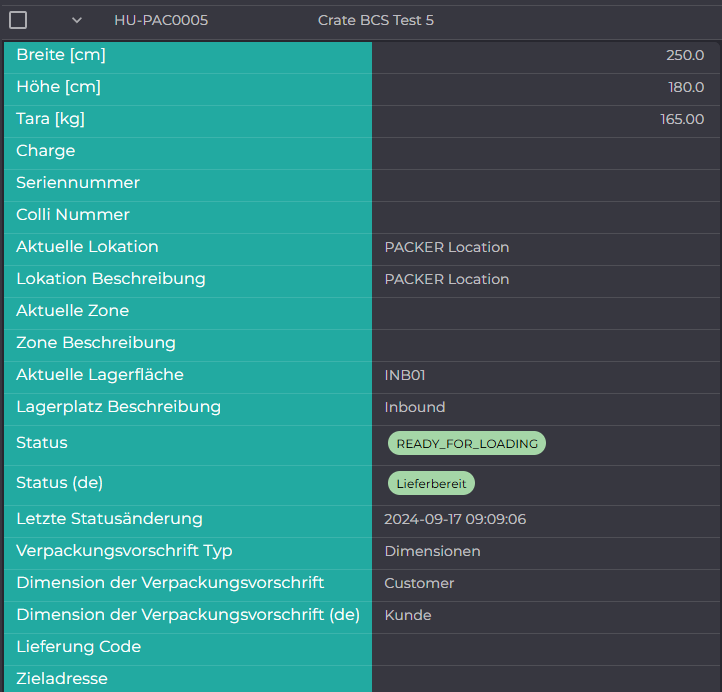The width and height of the screenshot is (722, 692).
Task: Collapse the HU-PAC0005 row details chevron
Action: click(77, 20)
